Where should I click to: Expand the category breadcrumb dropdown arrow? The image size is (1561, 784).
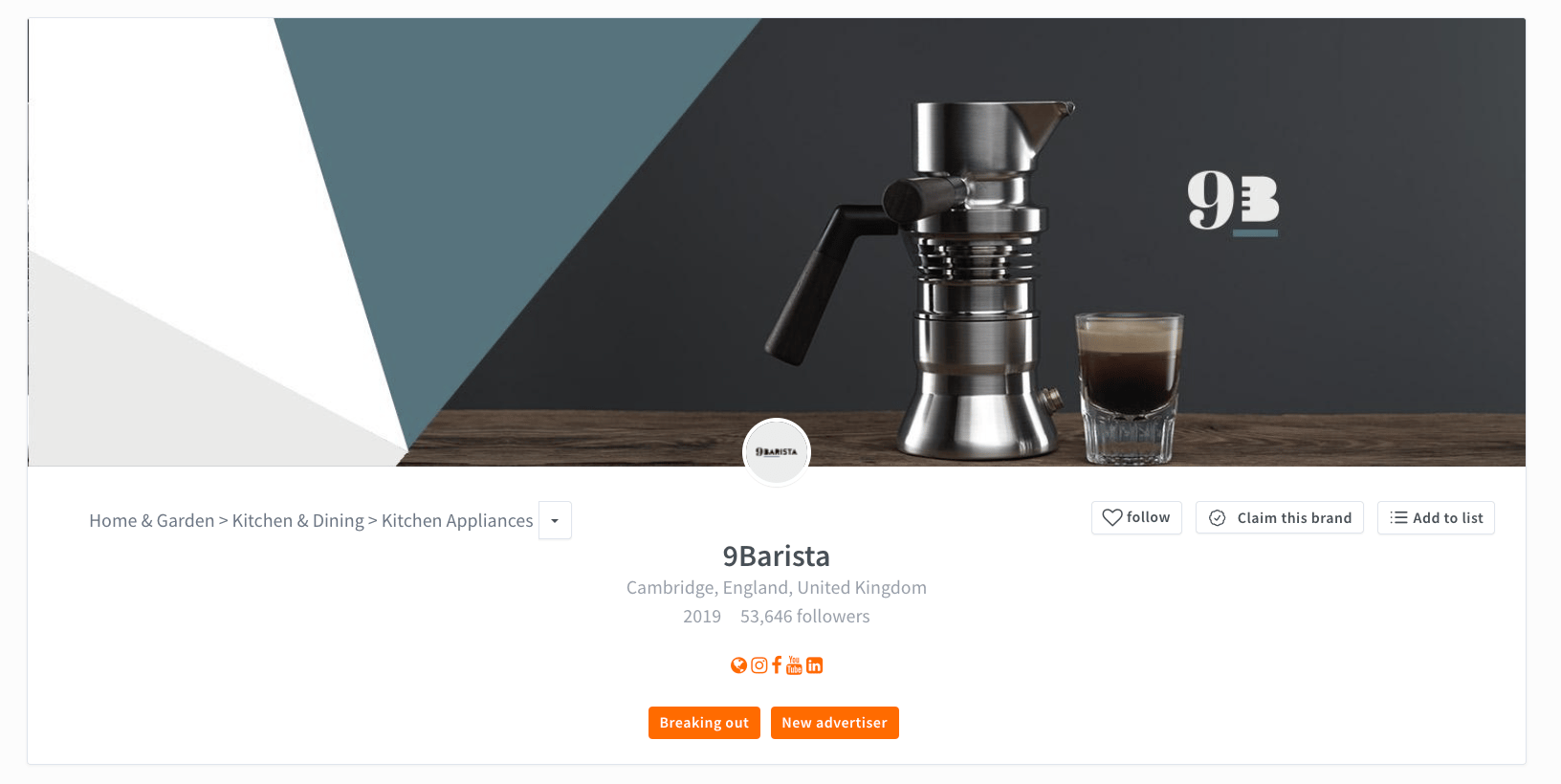click(x=555, y=521)
